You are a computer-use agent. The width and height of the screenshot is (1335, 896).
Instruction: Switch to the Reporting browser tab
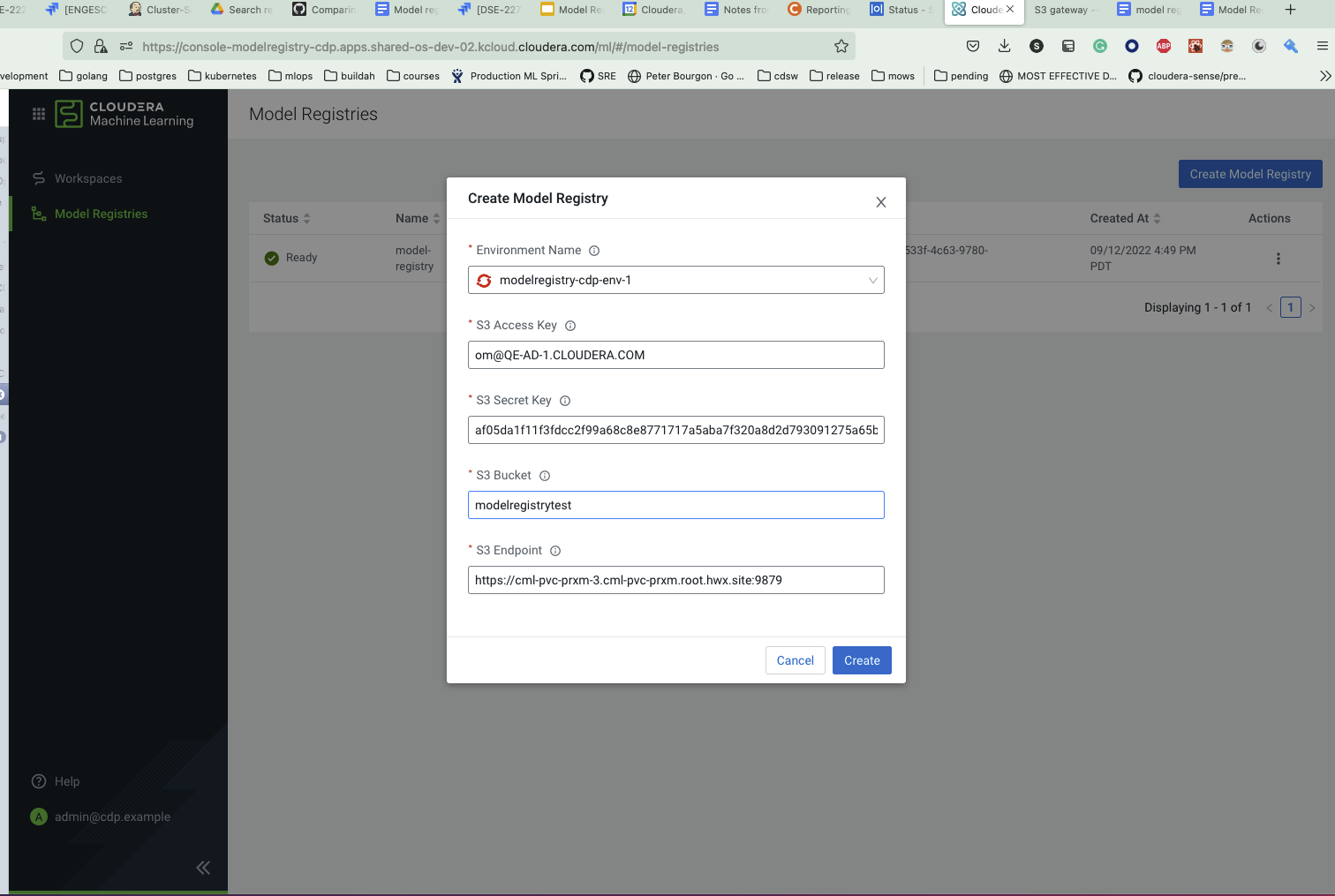pos(819,10)
